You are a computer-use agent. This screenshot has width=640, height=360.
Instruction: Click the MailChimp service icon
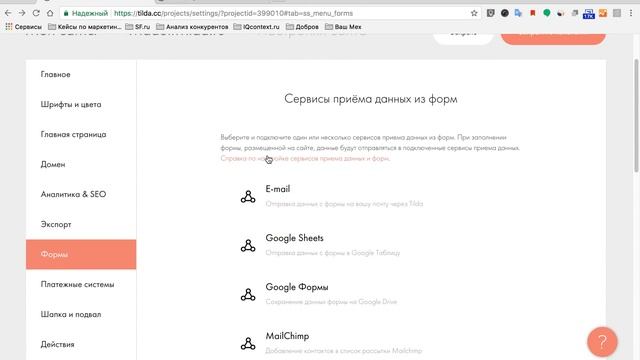248,343
